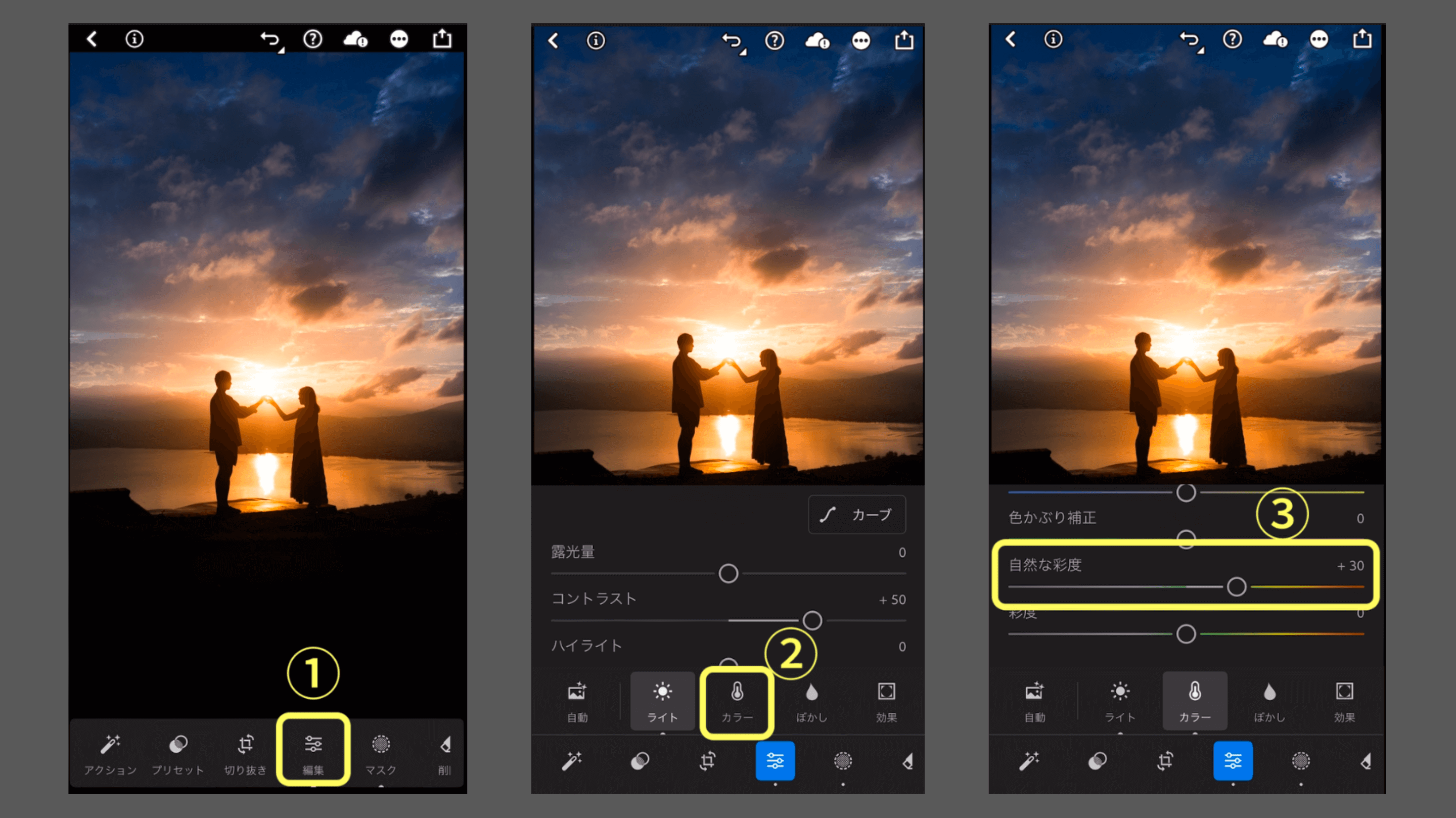The height and width of the screenshot is (818, 1456).
Task: Open the ぼかし tab in the right phone
Action: tap(1269, 702)
